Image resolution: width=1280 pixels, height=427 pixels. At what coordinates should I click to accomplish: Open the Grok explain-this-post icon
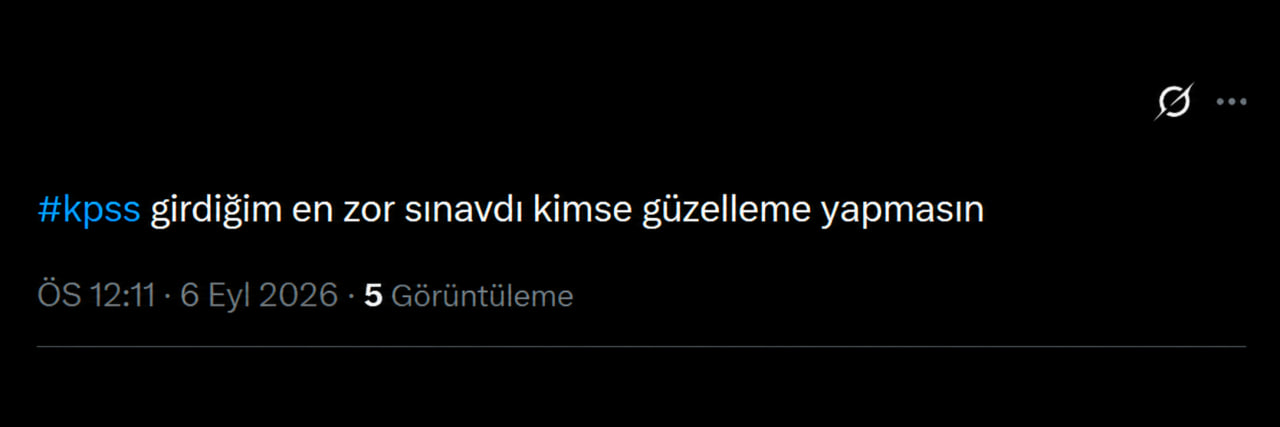click(x=1174, y=102)
